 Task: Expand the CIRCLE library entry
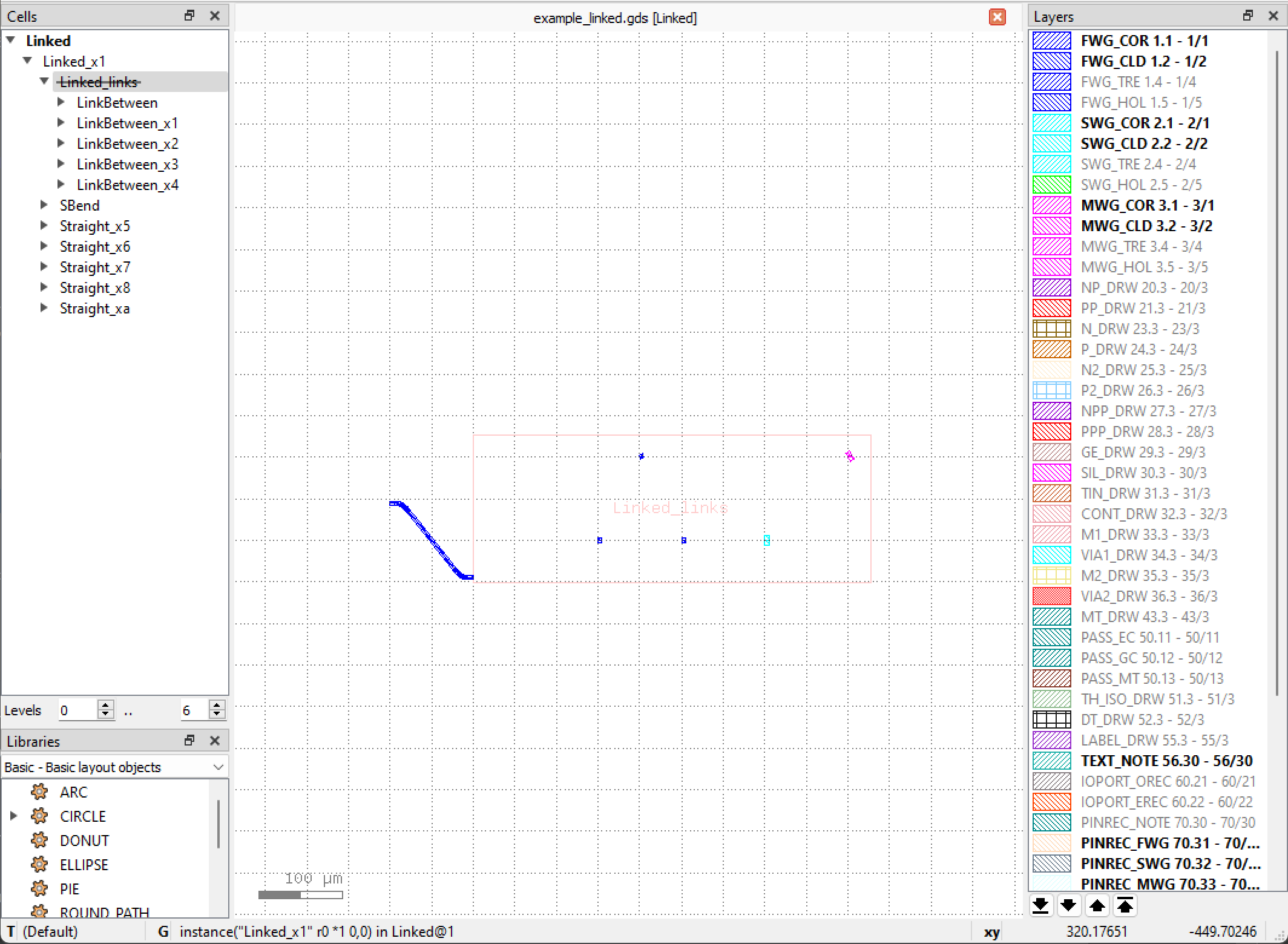[13, 816]
